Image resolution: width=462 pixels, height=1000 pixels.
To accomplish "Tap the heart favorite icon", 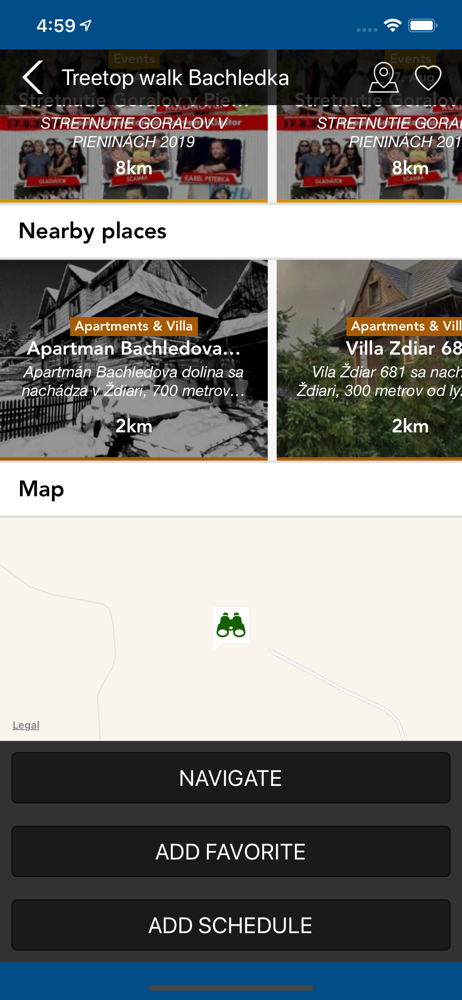I will click(428, 78).
